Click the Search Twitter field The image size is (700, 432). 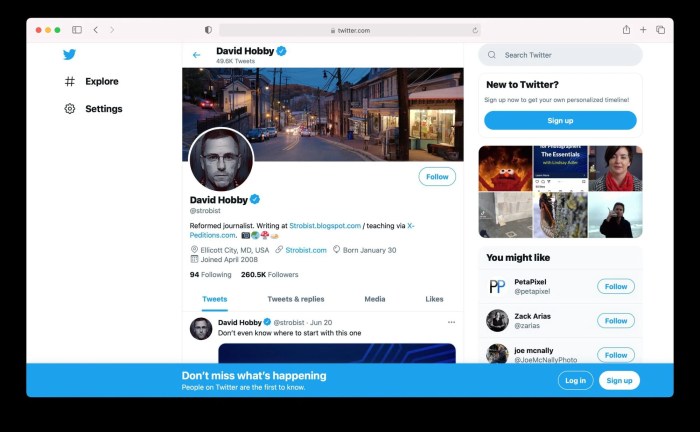[560, 55]
